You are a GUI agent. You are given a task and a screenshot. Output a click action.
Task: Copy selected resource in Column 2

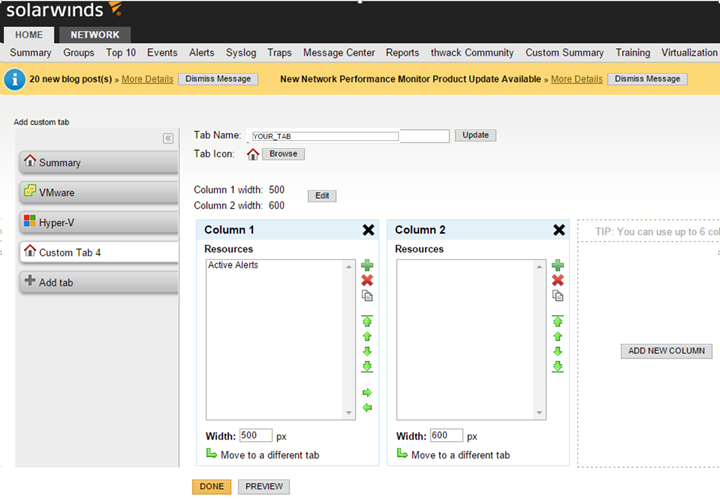(x=557, y=296)
